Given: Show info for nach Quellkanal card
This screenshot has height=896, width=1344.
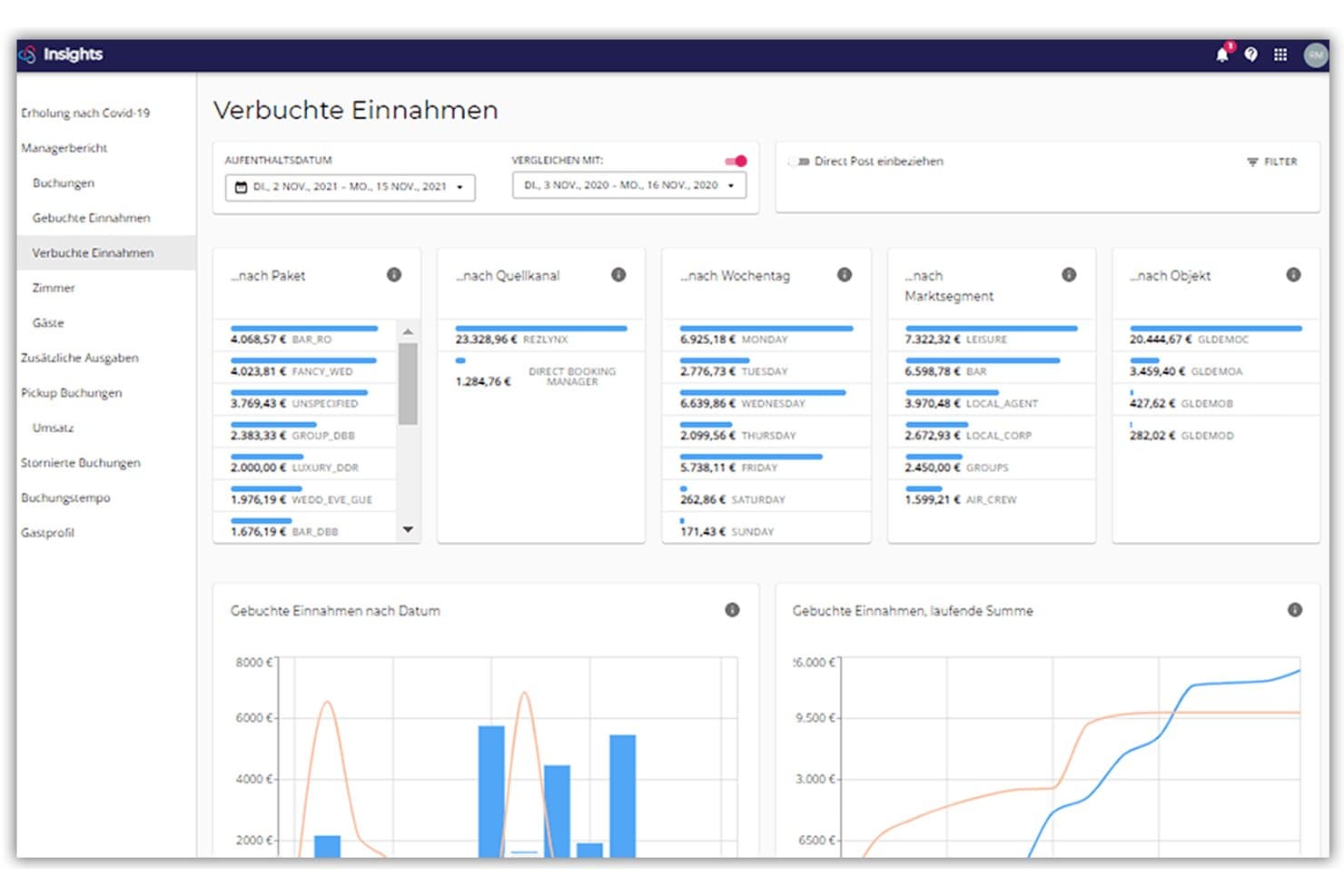Looking at the screenshot, I should [618, 274].
